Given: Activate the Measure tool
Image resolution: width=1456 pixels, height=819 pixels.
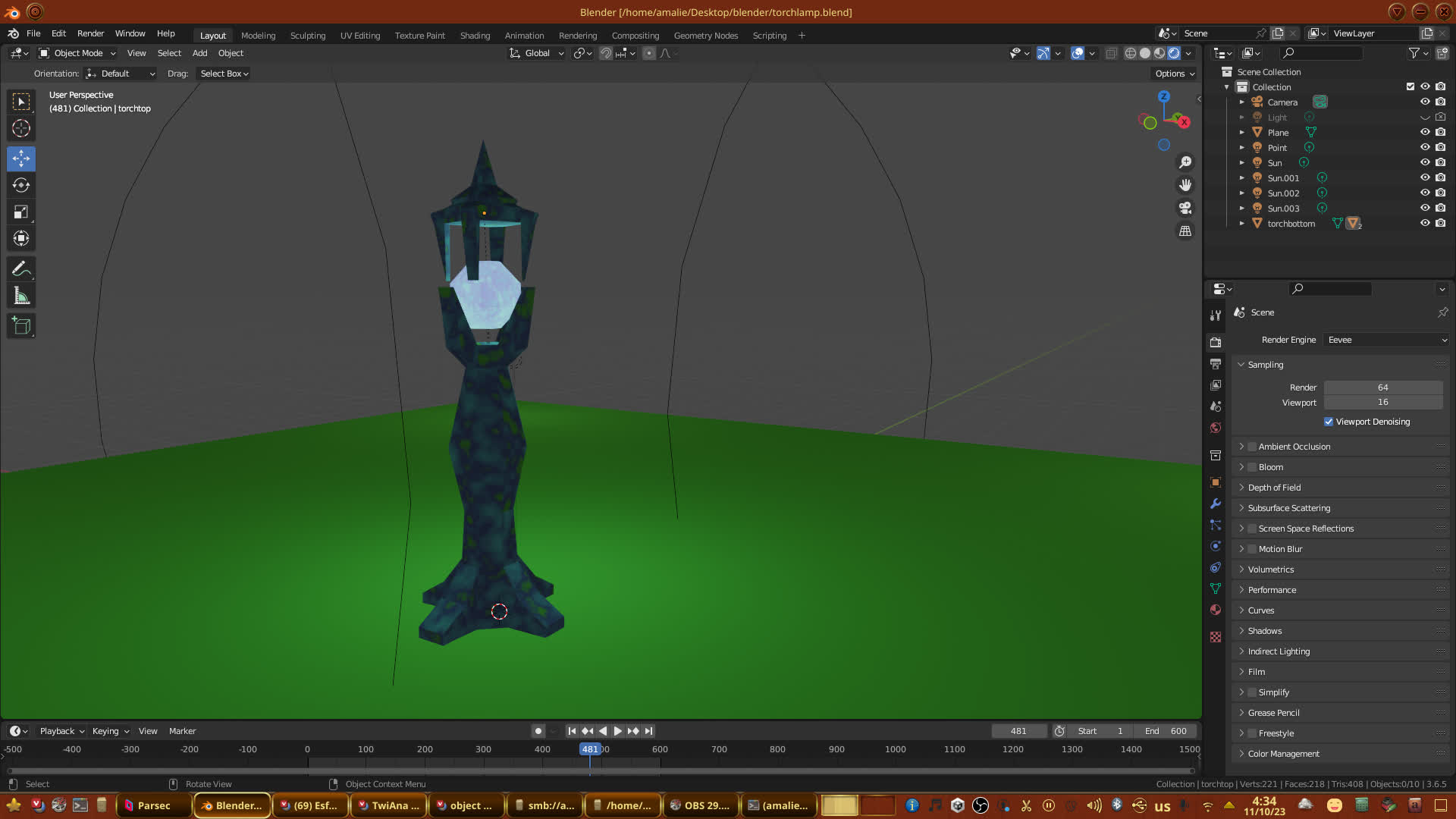Looking at the screenshot, I should click(21, 297).
